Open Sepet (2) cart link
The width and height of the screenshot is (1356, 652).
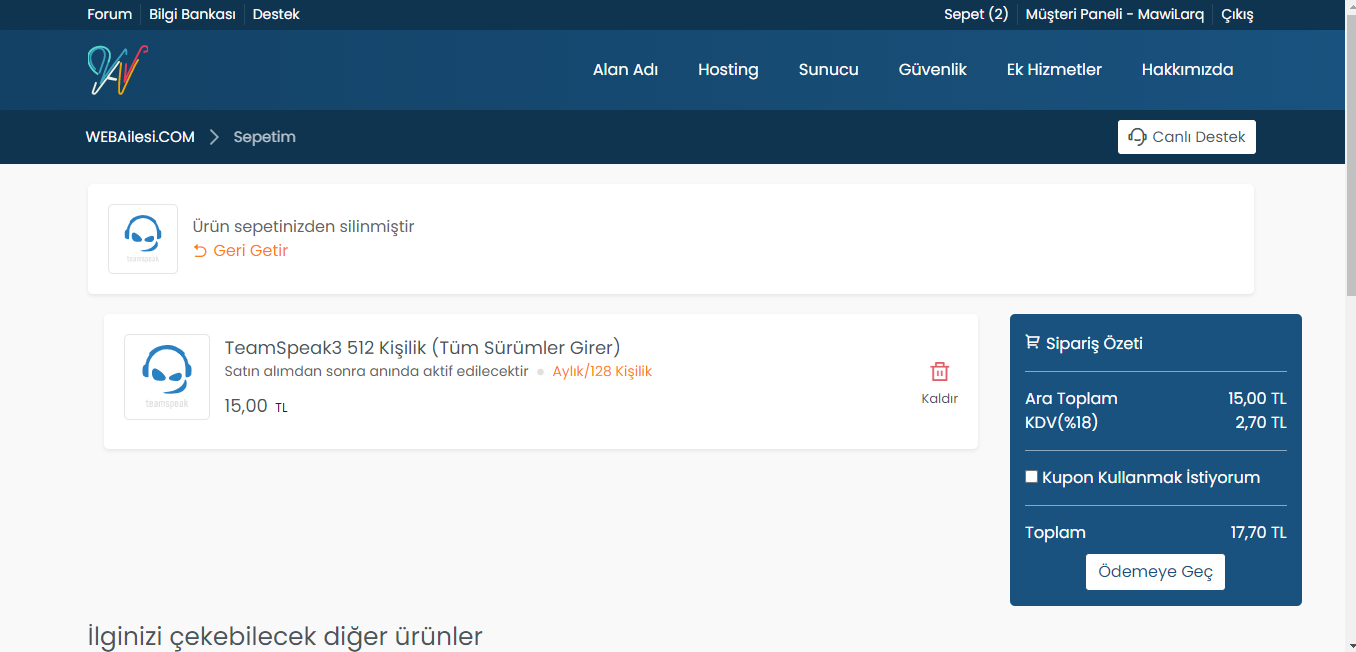[x=976, y=14]
